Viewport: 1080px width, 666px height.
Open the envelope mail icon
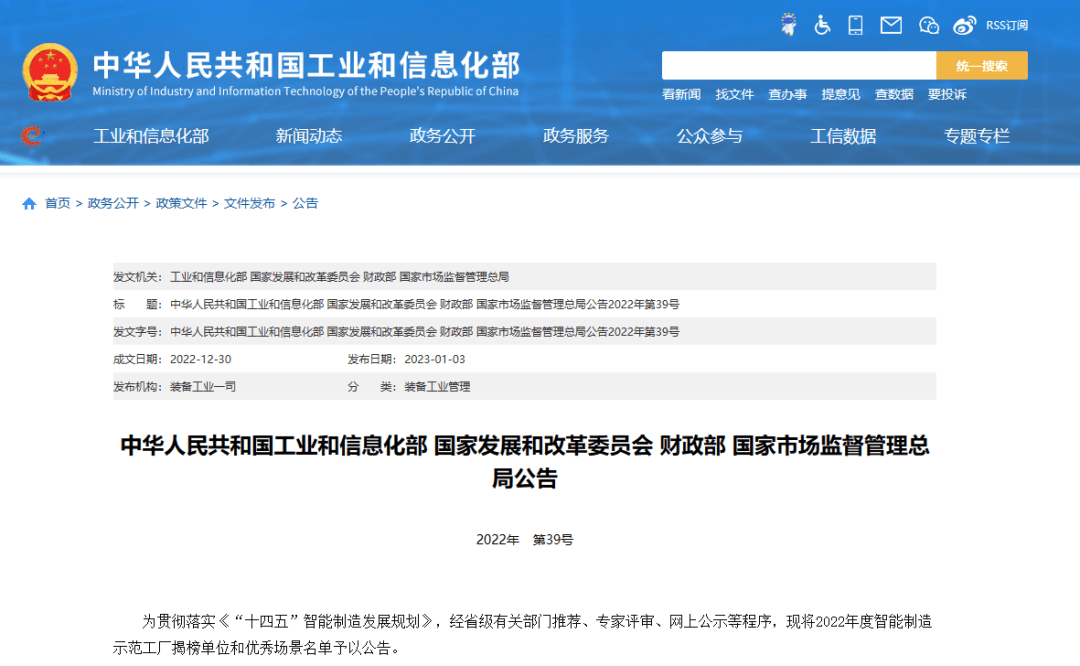coord(891,25)
